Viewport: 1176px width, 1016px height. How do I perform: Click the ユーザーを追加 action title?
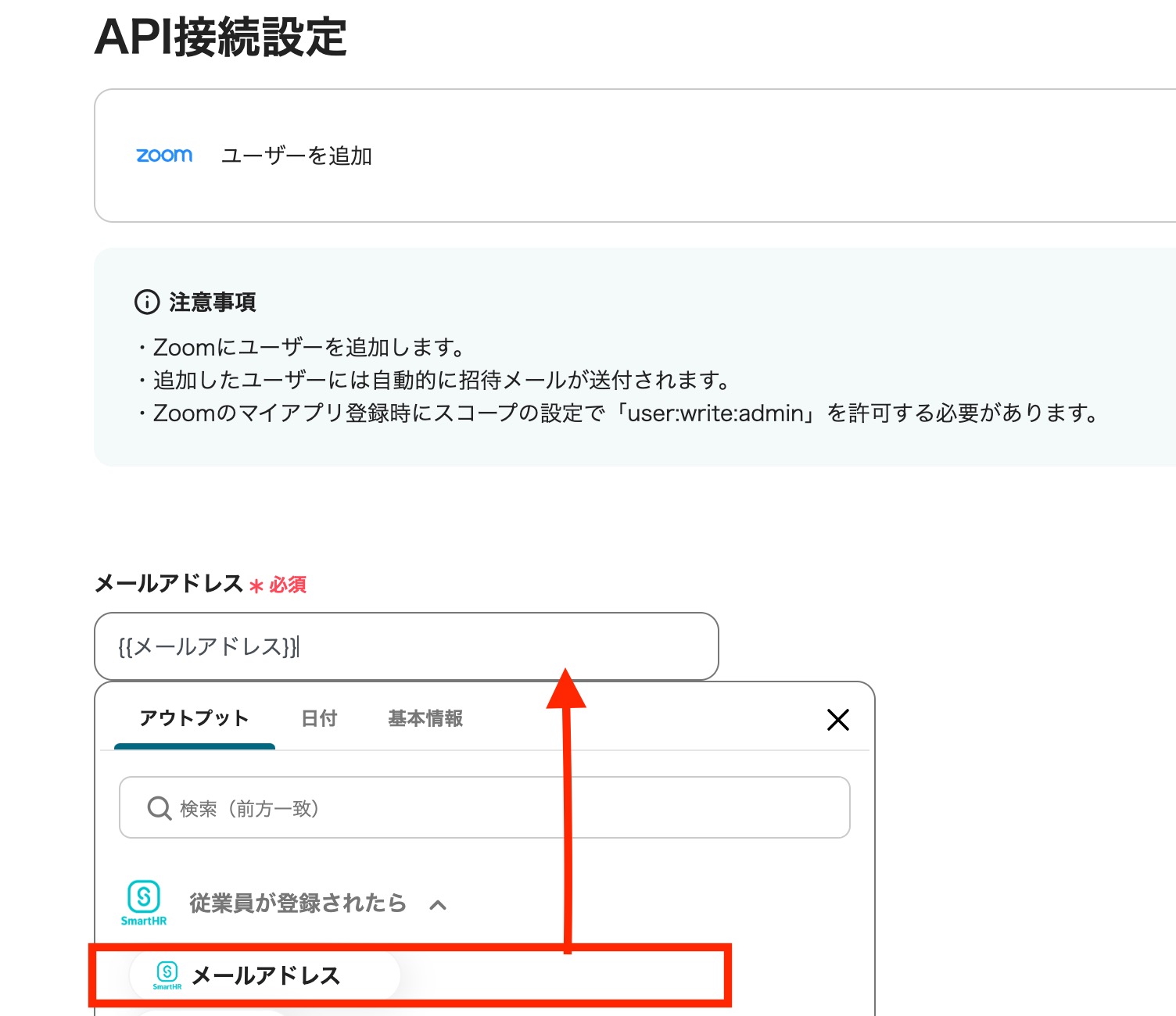click(296, 156)
